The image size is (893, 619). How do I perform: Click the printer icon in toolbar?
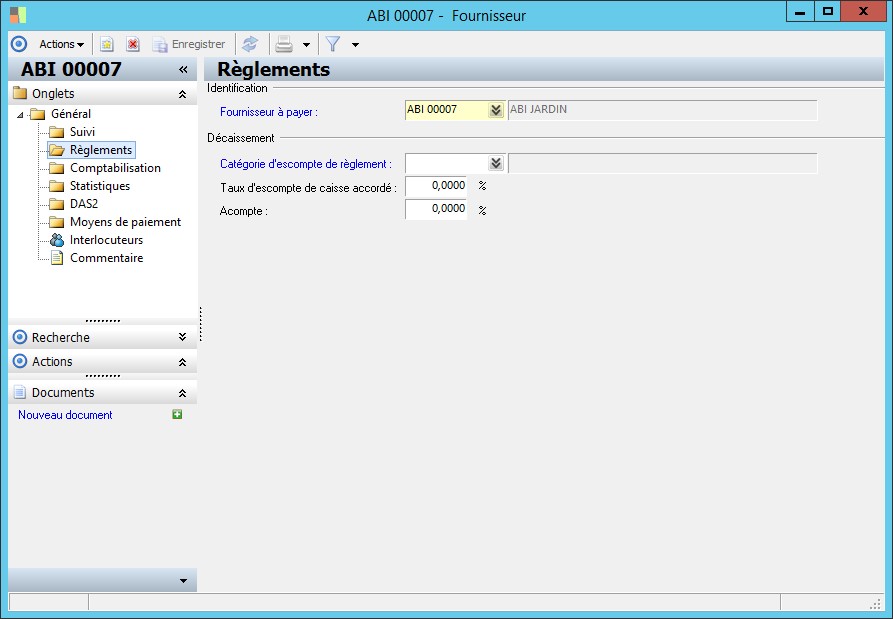coord(284,44)
